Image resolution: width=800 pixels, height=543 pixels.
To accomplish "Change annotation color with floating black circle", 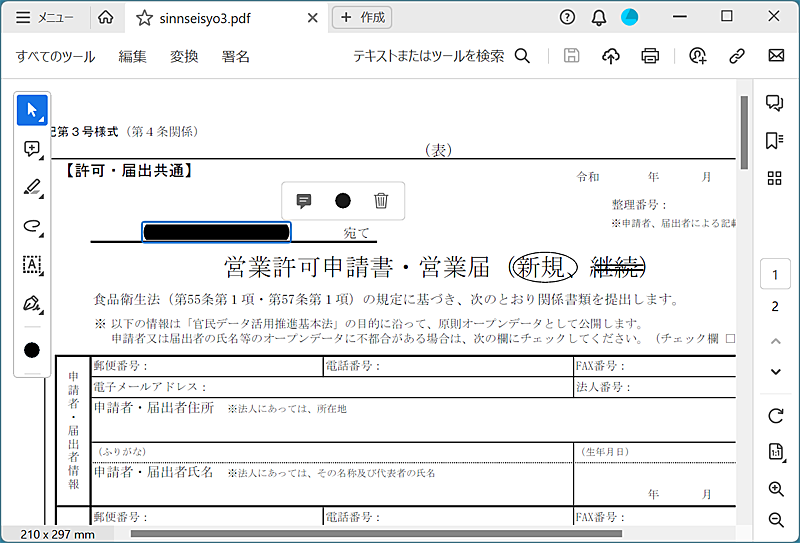I will click(343, 201).
